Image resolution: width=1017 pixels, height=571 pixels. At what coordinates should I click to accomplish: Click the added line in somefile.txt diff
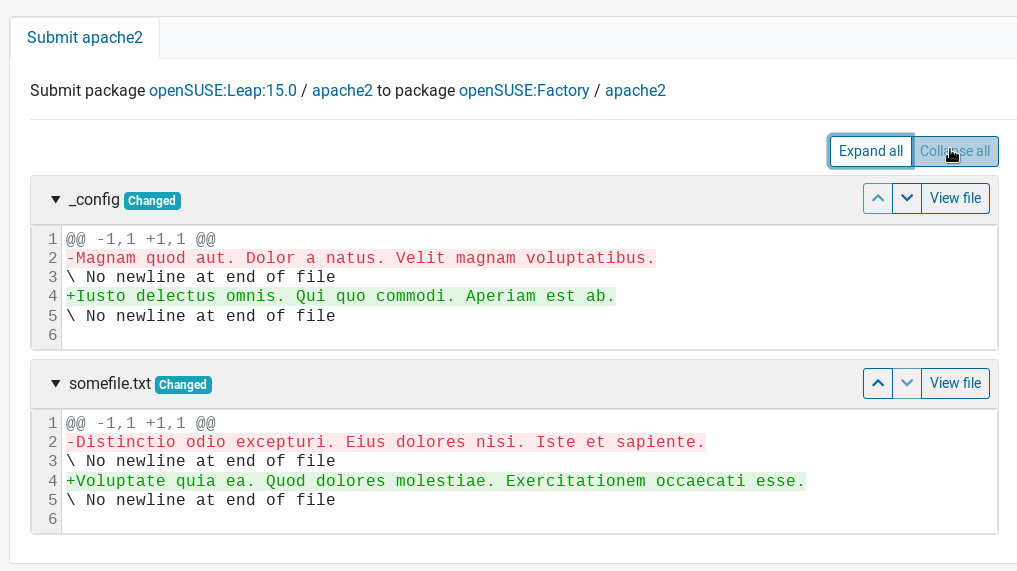pyautogui.click(x=435, y=481)
